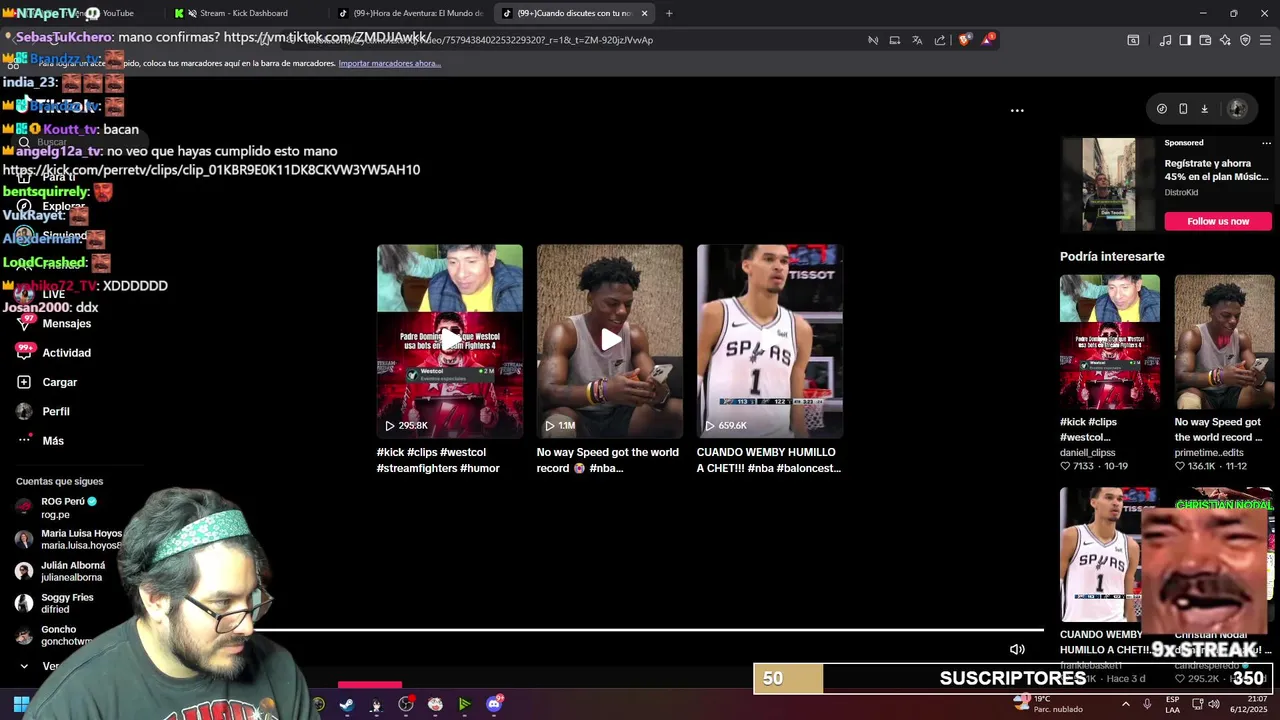
Task: Click the #kick #clips #westcol video caption
Action: 438,460
